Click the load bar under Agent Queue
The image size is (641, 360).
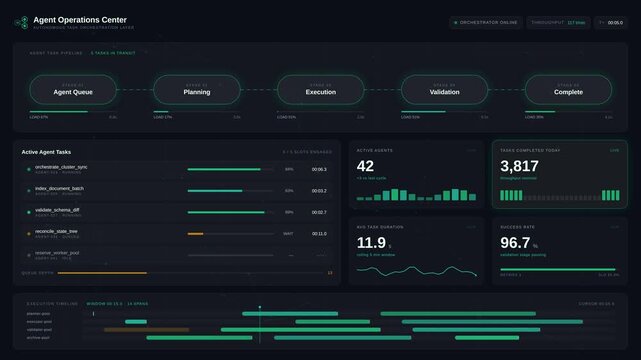click(x=73, y=112)
